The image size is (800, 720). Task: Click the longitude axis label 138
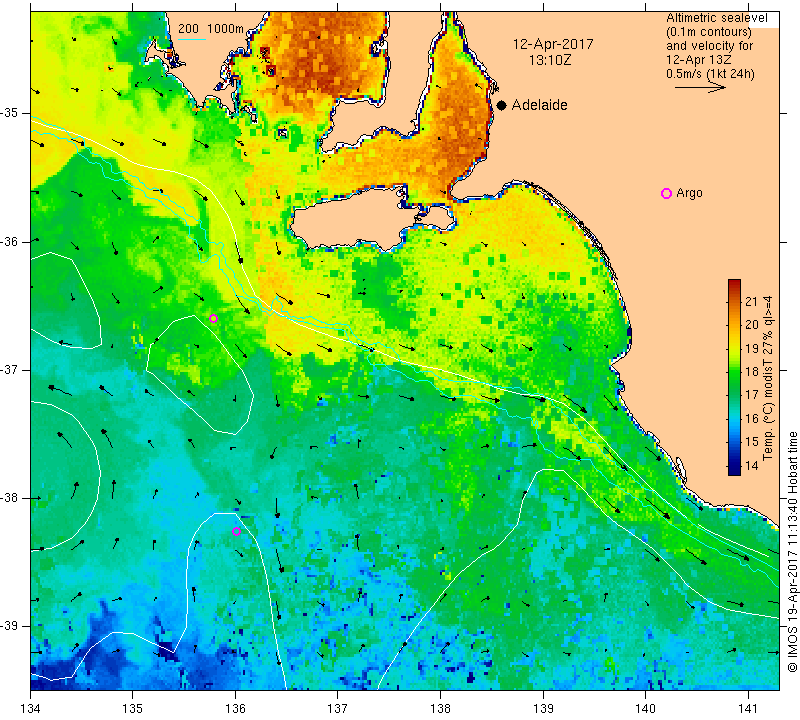click(x=440, y=709)
